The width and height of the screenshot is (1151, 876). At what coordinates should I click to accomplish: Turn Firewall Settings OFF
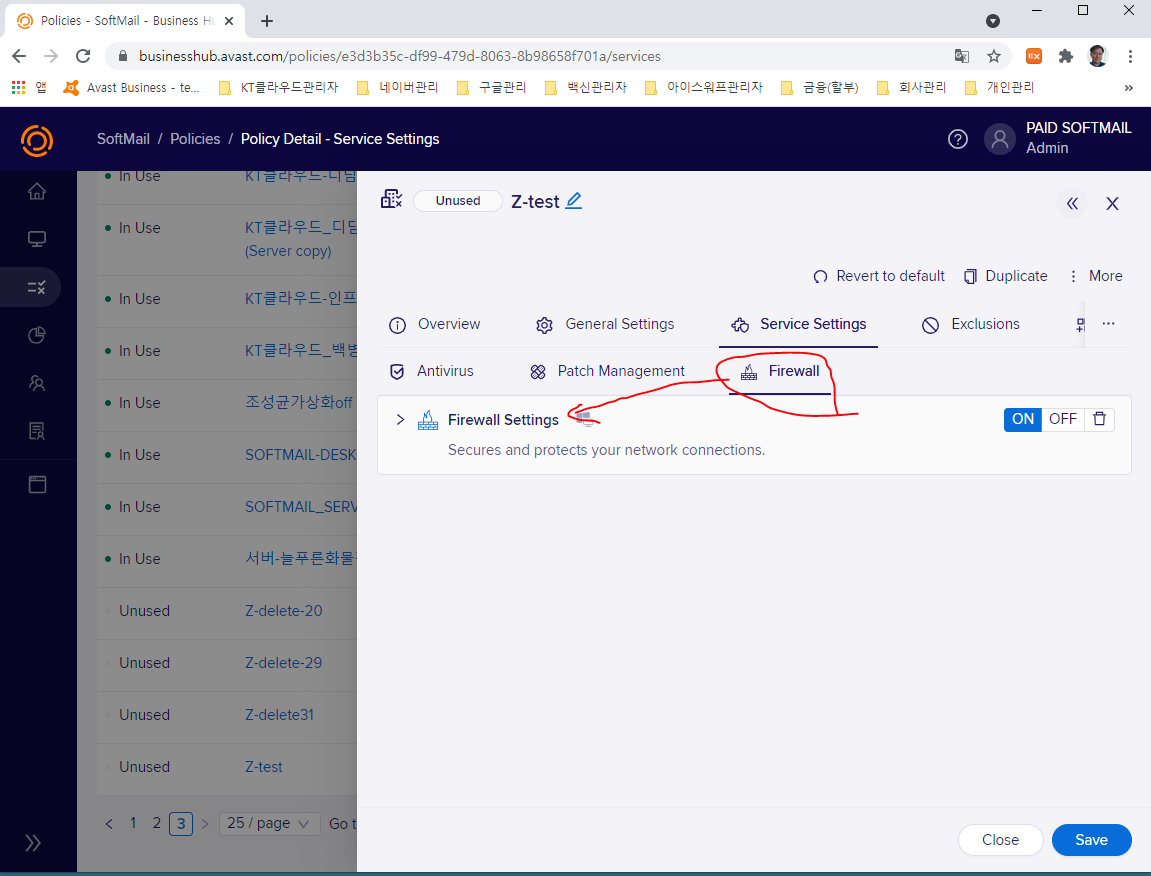(x=1062, y=419)
